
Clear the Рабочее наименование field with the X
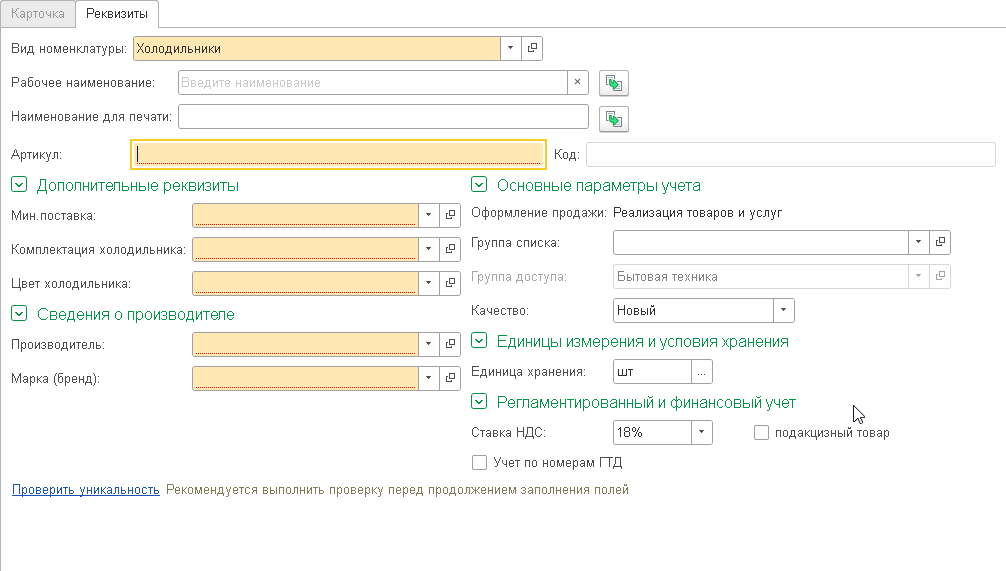pyautogui.click(x=577, y=83)
